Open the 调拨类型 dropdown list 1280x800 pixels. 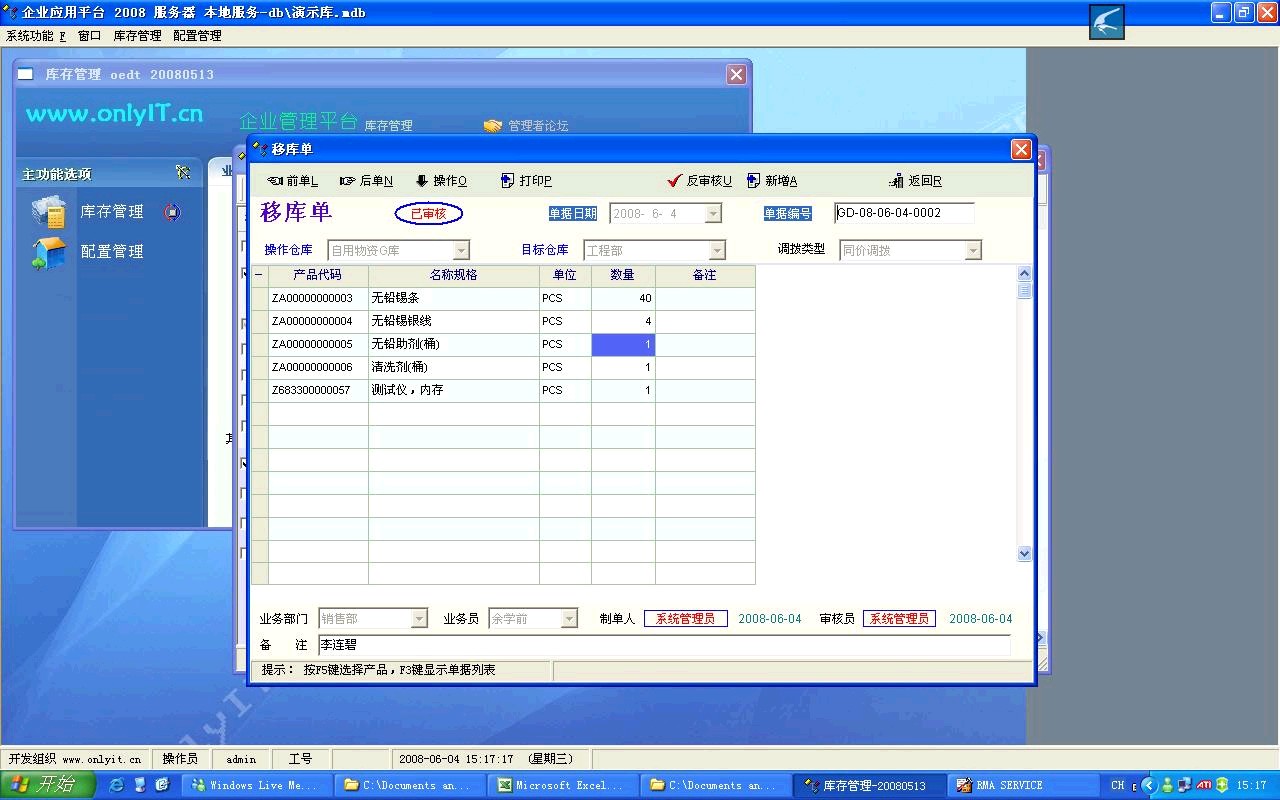973,250
